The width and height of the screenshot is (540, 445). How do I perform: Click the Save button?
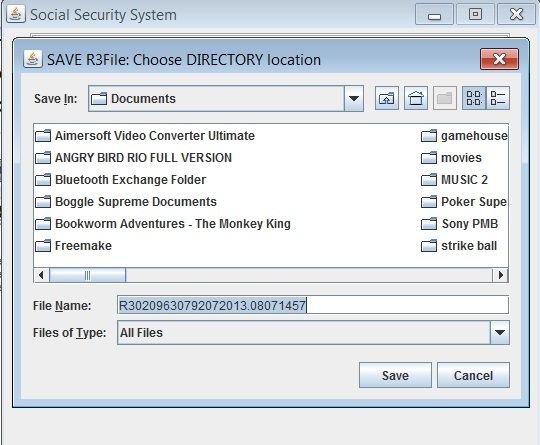click(395, 375)
